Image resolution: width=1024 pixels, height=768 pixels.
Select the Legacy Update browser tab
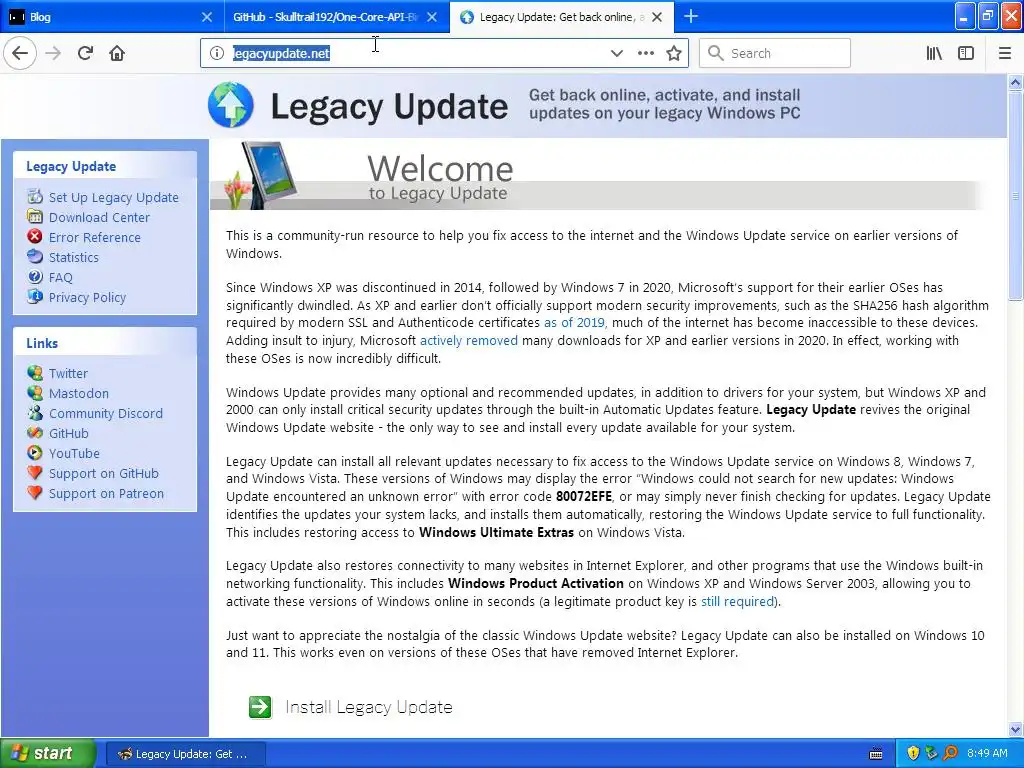pyautogui.click(x=562, y=17)
